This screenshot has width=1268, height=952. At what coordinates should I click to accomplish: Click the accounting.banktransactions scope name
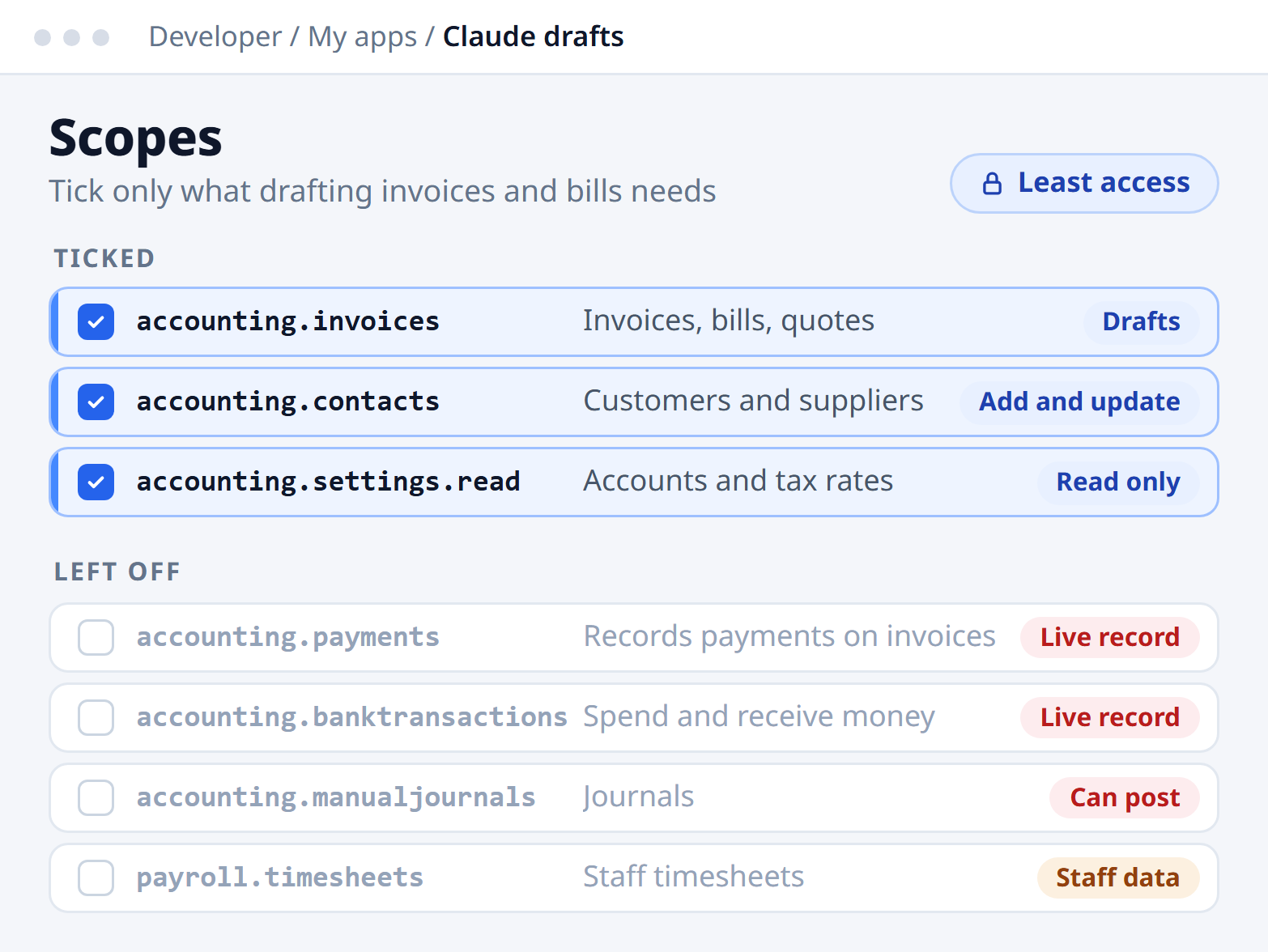[x=351, y=717]
